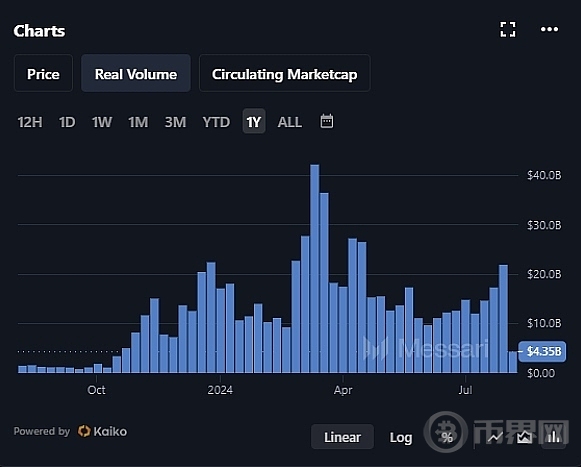This screenshot has height=467, width=581.
Task: Choose the ALL time range
Action: click(x=290, y=122)
